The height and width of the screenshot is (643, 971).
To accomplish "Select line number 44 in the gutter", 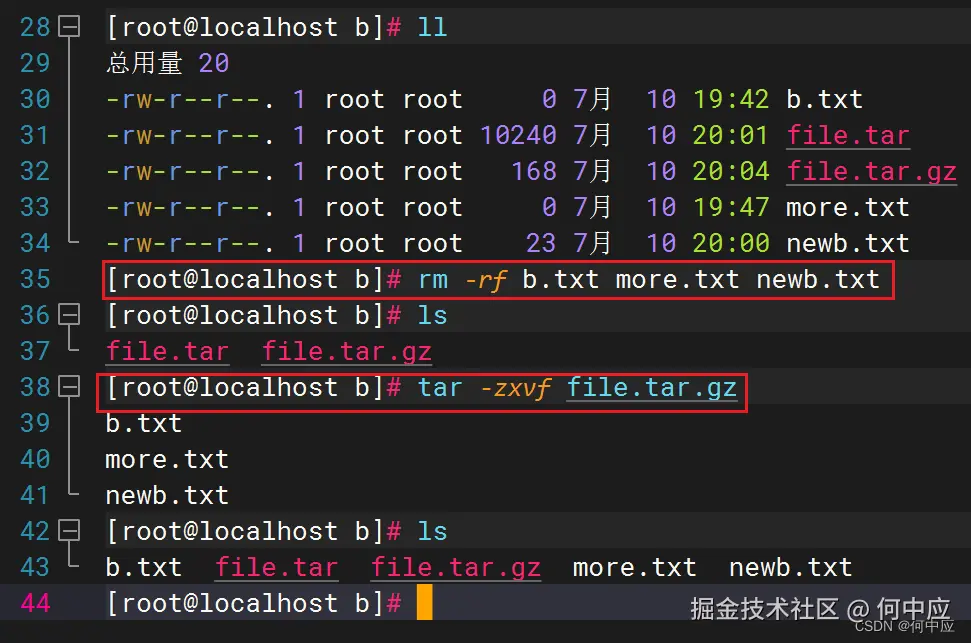I will click(35, 603).
